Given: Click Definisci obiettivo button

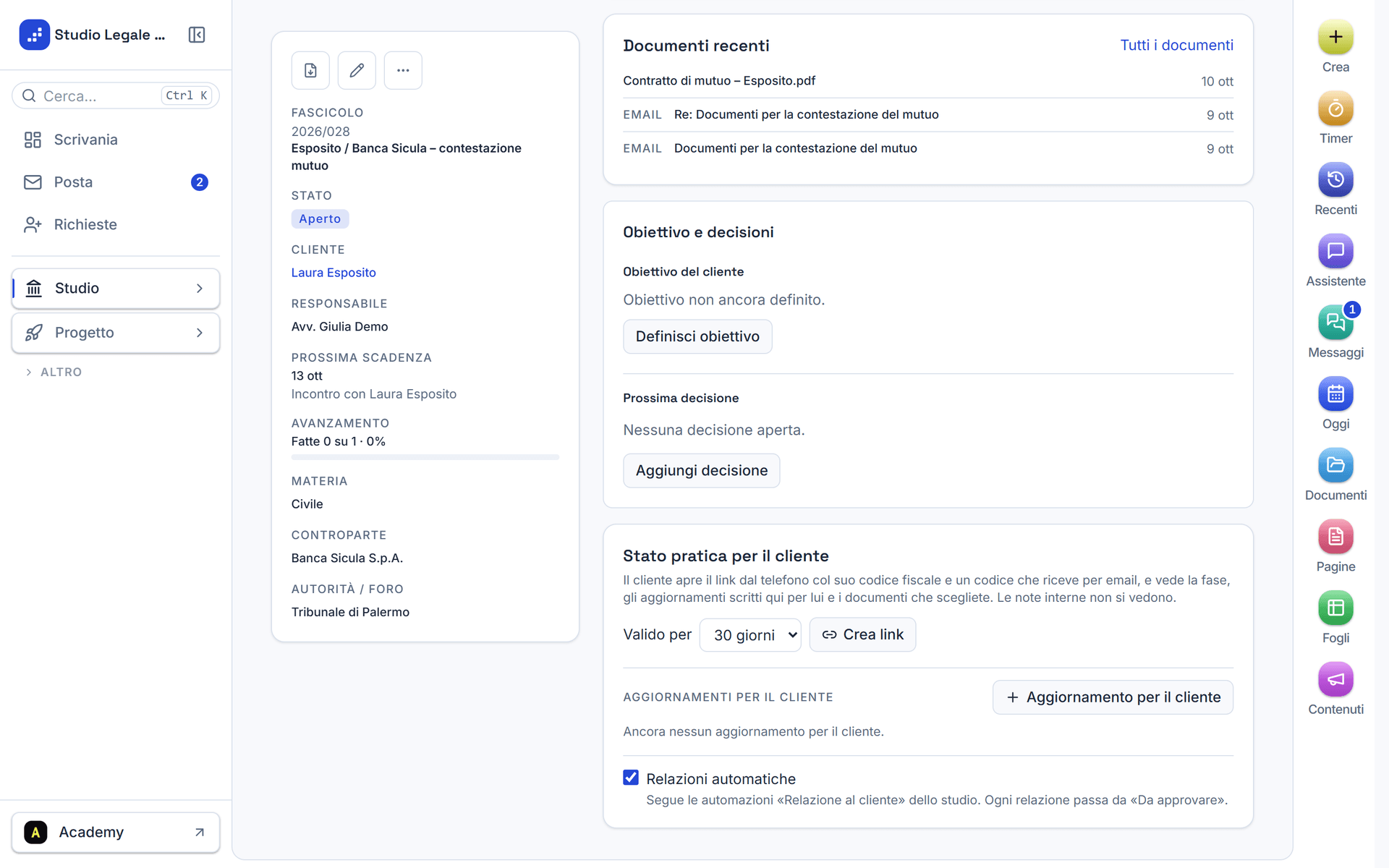Looking at the screenshot, I should click(x=697, y=336).
